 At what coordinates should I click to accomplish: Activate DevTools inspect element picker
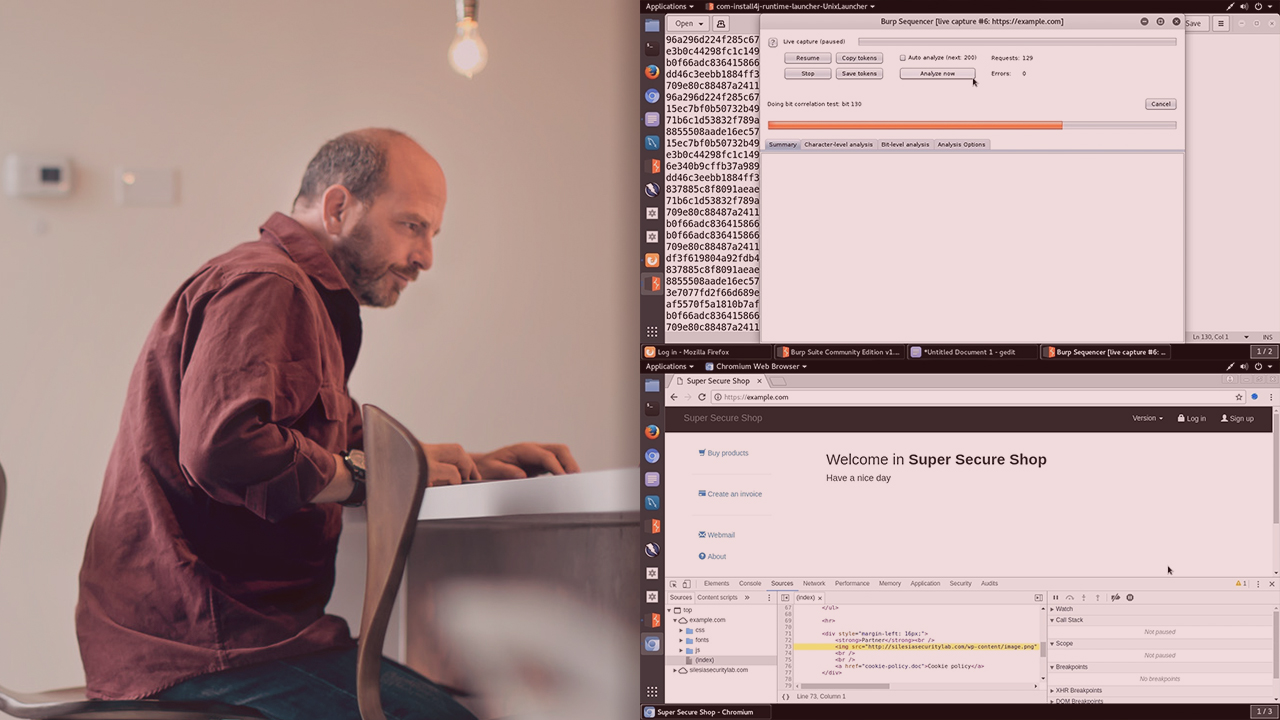[673, 583]
